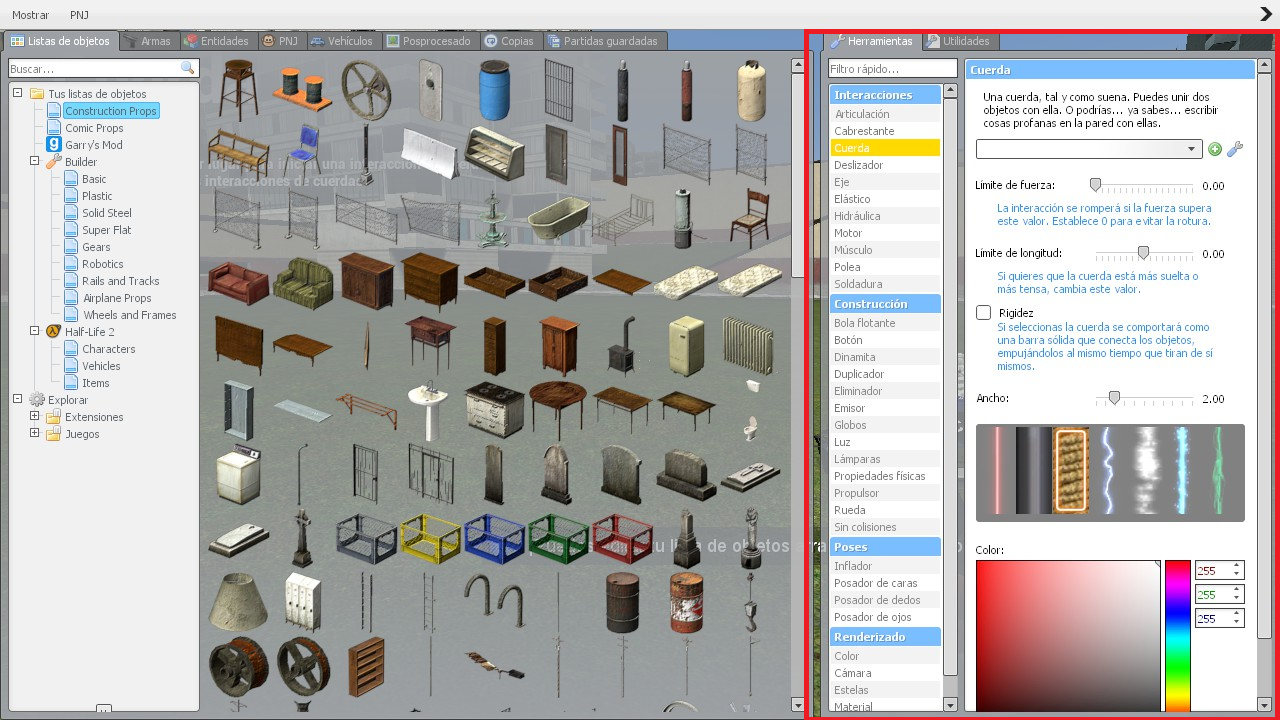Spawn the white lockers prop
Screen dimensions: 1280x720
point(302,601)
